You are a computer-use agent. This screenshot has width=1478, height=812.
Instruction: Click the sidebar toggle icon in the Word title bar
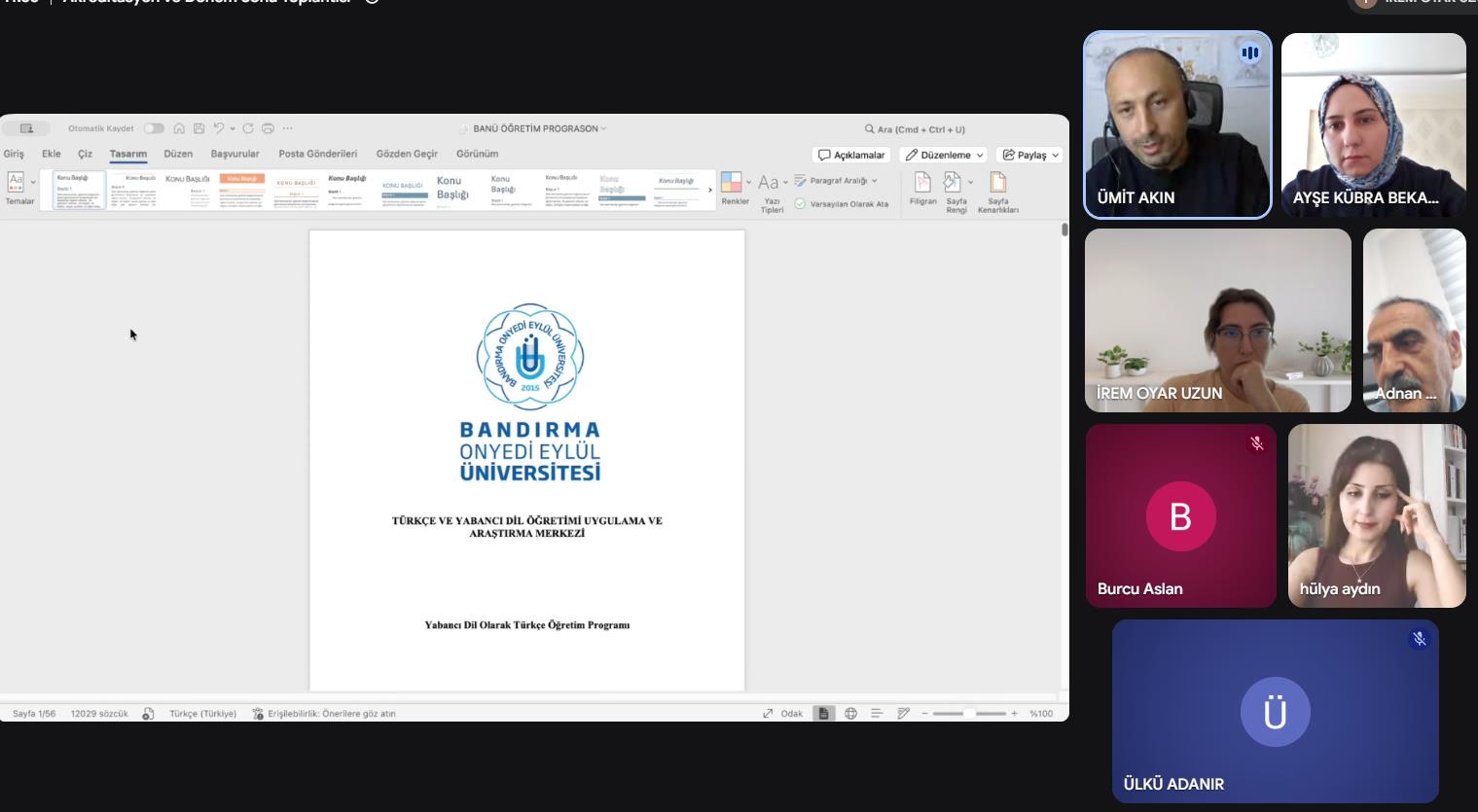pyautogui.click(x=26, y=128)
